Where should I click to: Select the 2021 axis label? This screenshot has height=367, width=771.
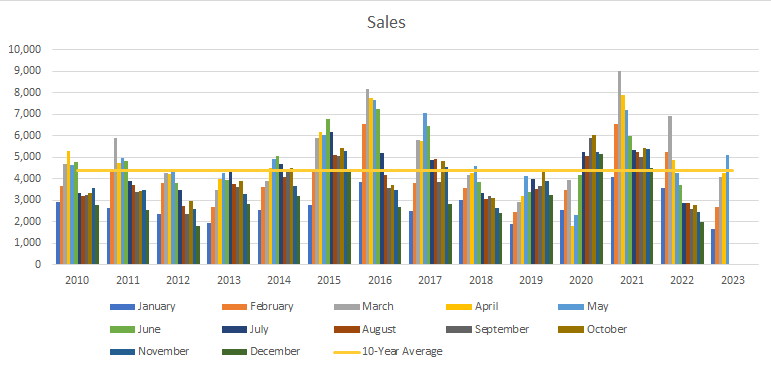pyautogui.click(x=631, y=280)
